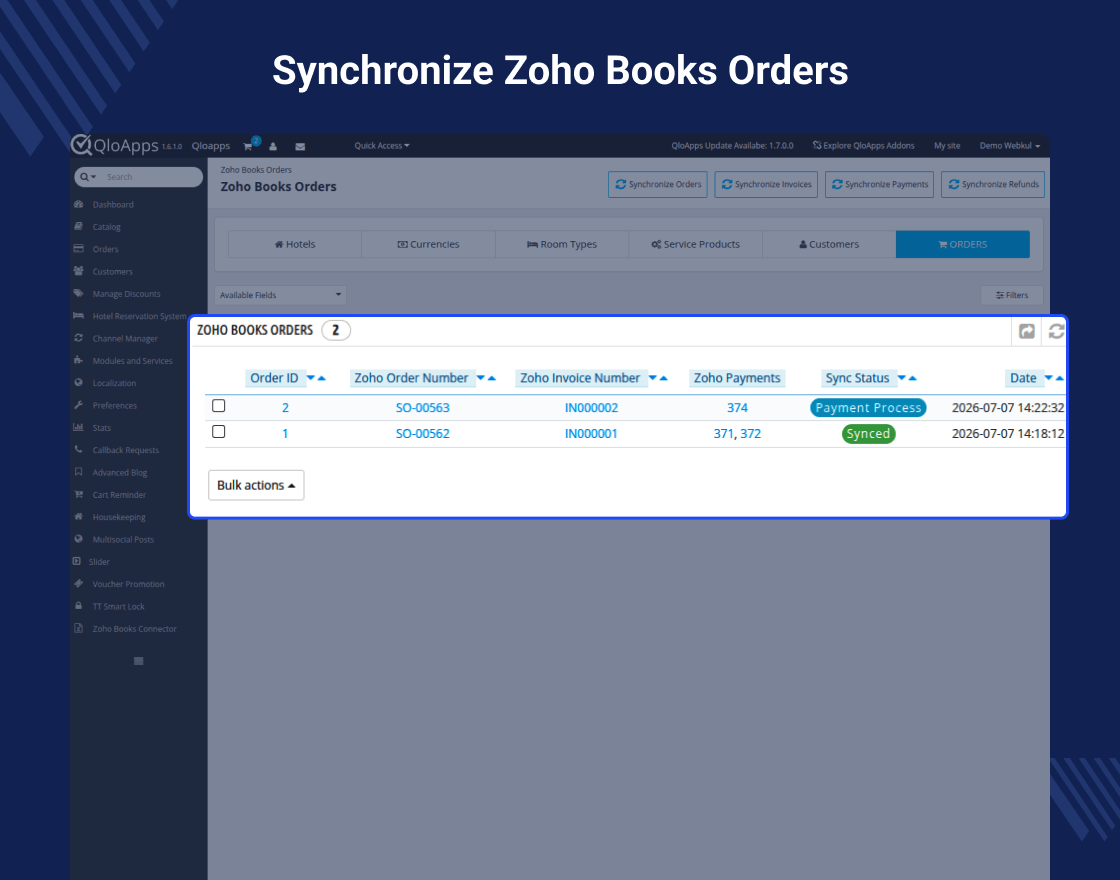Open the Demo Webkul account menu
Image resolution: width=1120 pixels, height=880 pixels.
1009,146
